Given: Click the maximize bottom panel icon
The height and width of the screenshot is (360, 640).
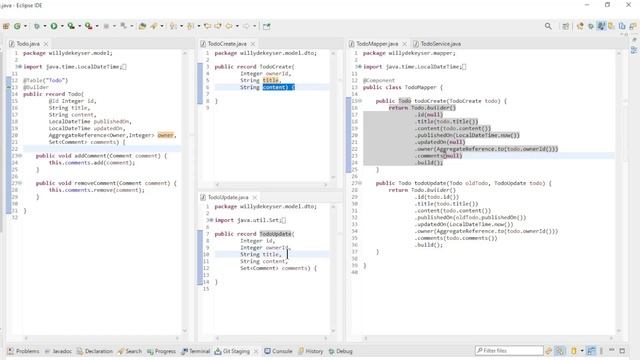Looking at the screenshot, I should tap(622, 351).
